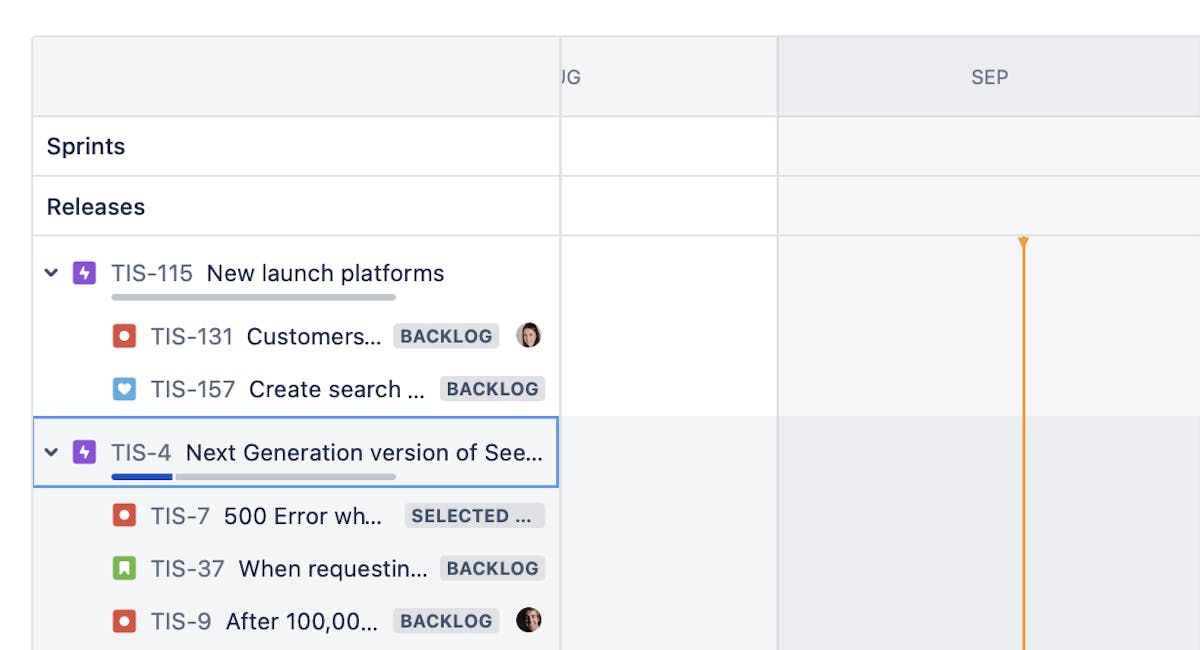Viewport: 1200px width, 650px height.
Task: Click the SEP month column header
Action: click(989, 77)
